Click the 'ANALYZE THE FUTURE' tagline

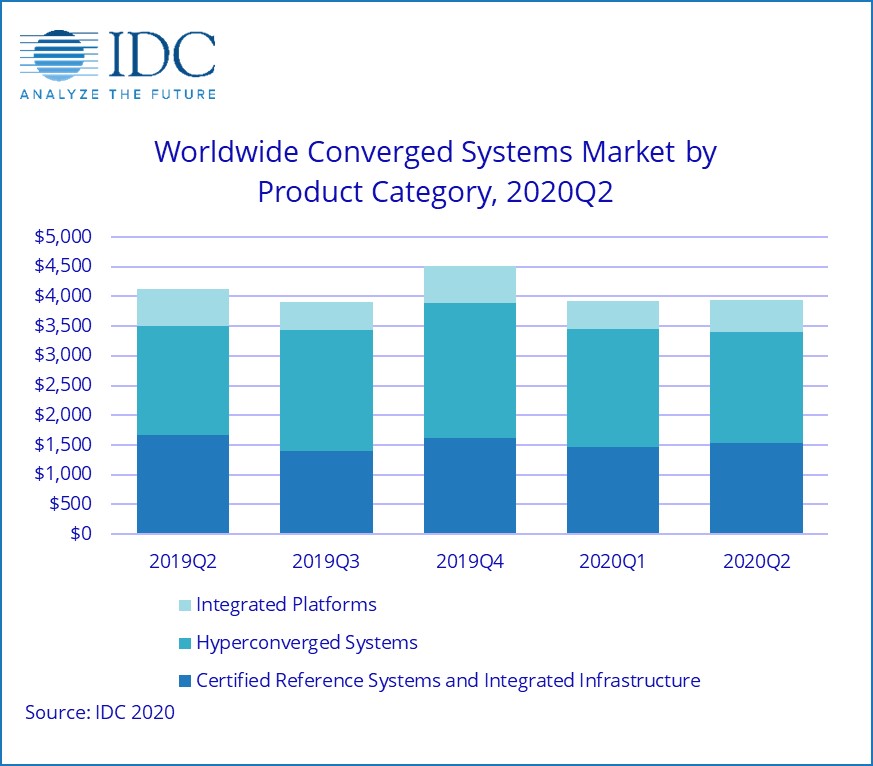117,94
